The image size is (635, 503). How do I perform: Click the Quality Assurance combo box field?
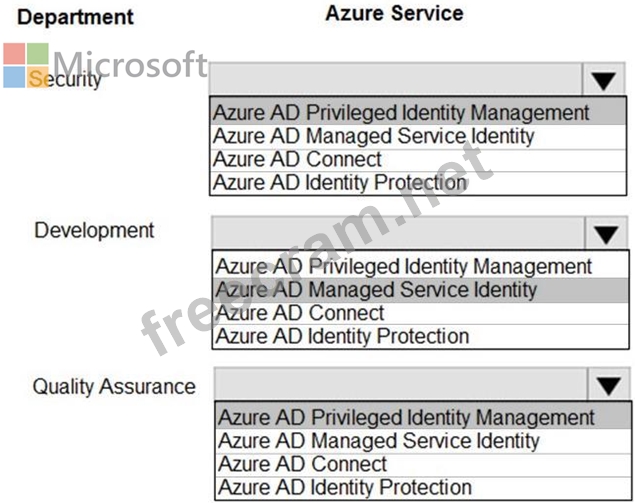coord(401,385)
